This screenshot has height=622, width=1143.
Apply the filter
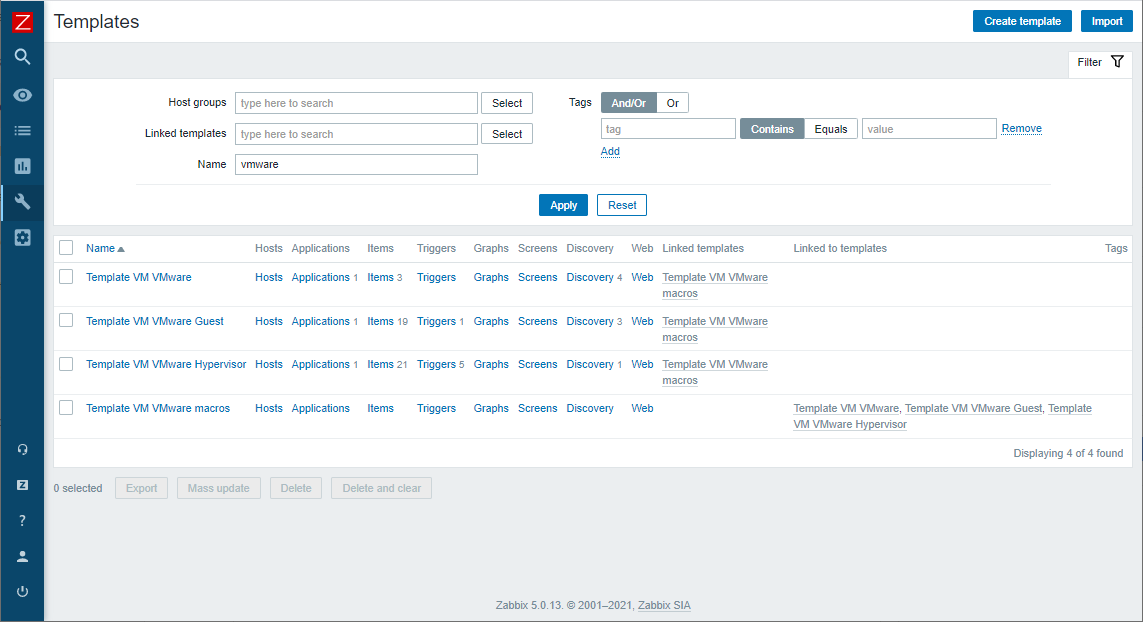click(563, 205)
